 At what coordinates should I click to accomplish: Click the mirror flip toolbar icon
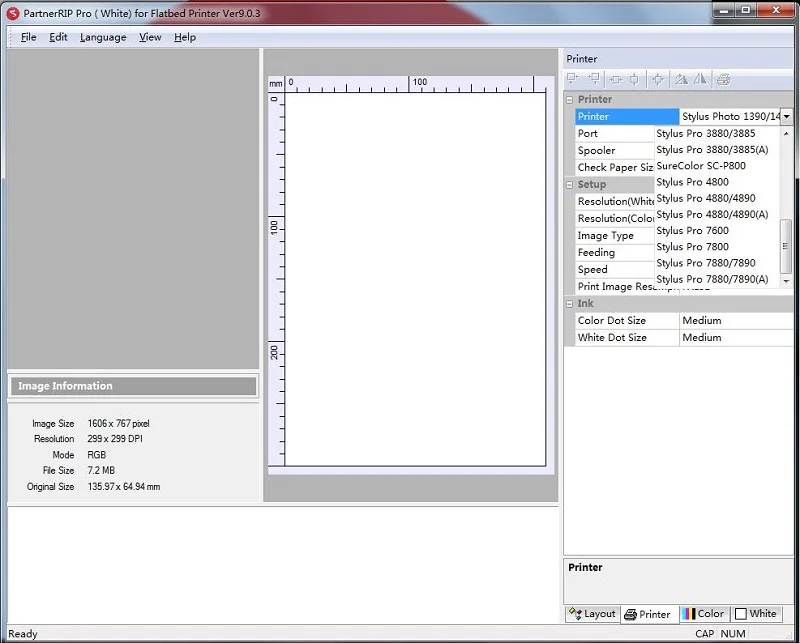[701, 79]
